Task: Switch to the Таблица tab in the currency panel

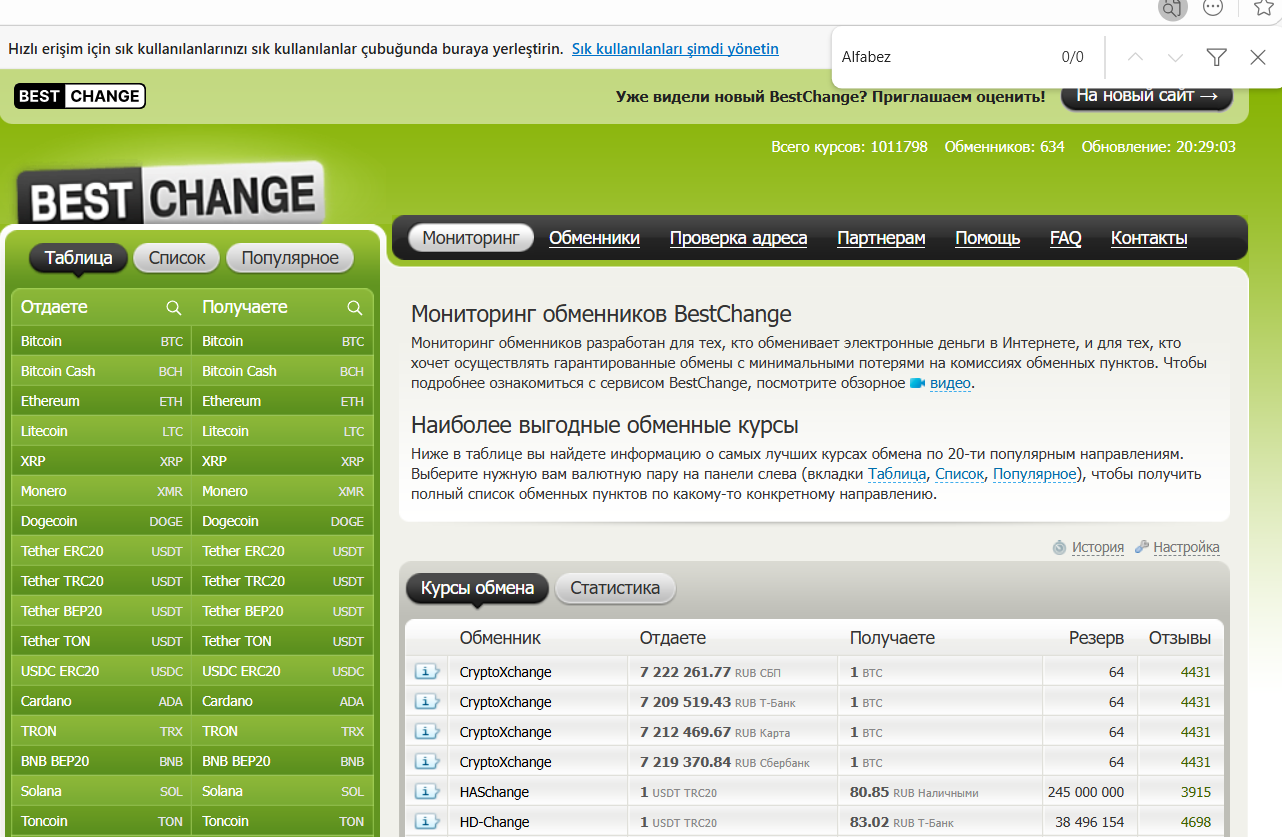Action: pyautogui.click(x=78, y=258)
